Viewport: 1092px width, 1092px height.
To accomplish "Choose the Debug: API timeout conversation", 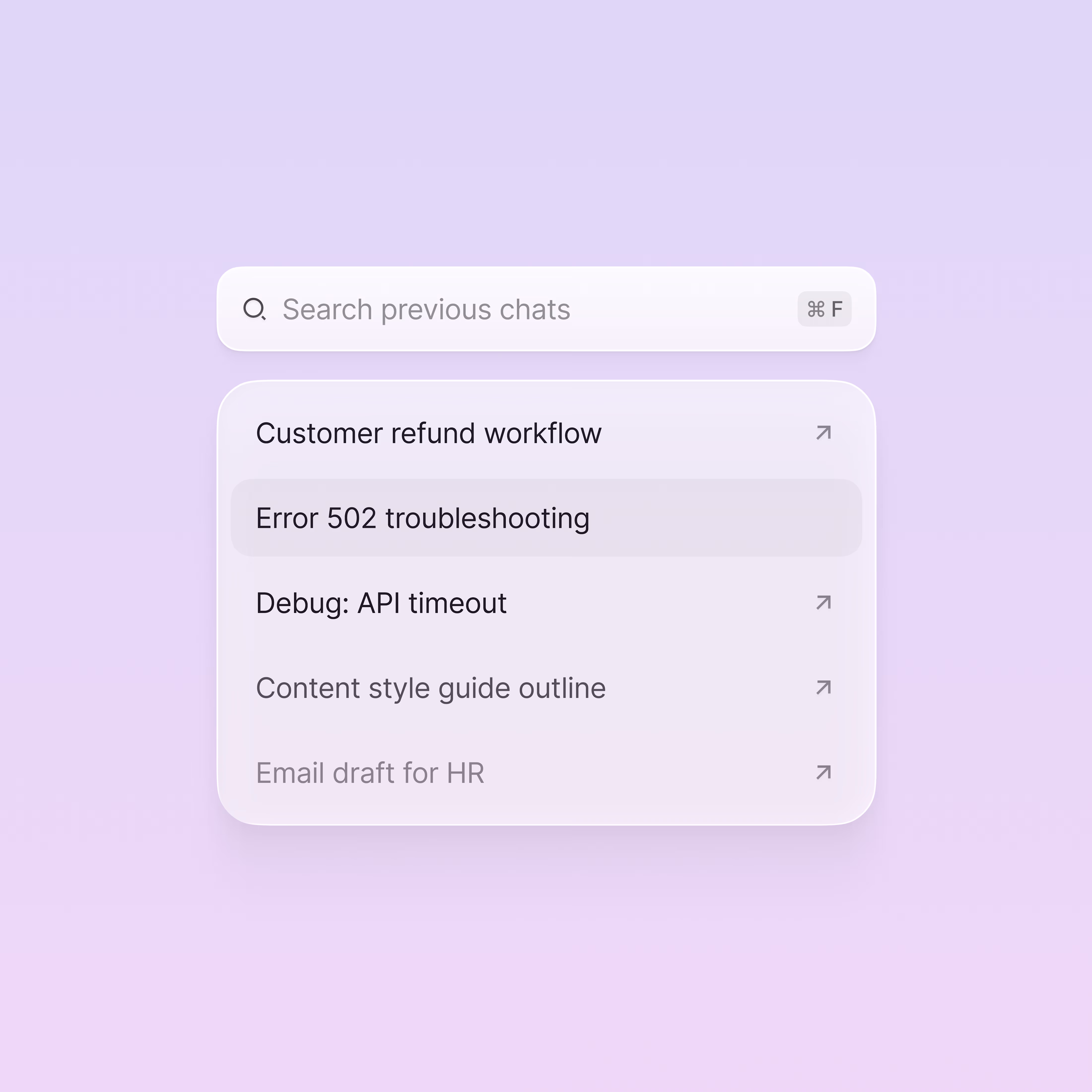I will tap(546, 603).
